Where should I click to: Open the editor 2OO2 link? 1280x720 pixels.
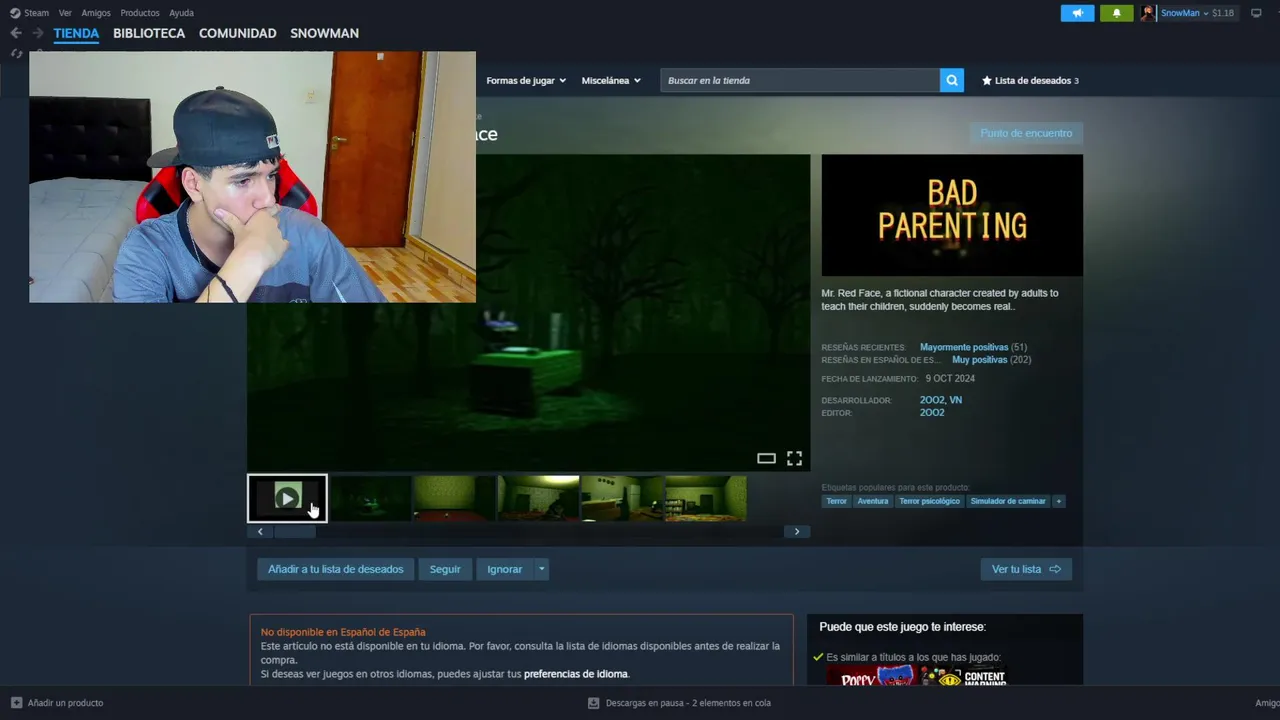[x=932, y=412]
